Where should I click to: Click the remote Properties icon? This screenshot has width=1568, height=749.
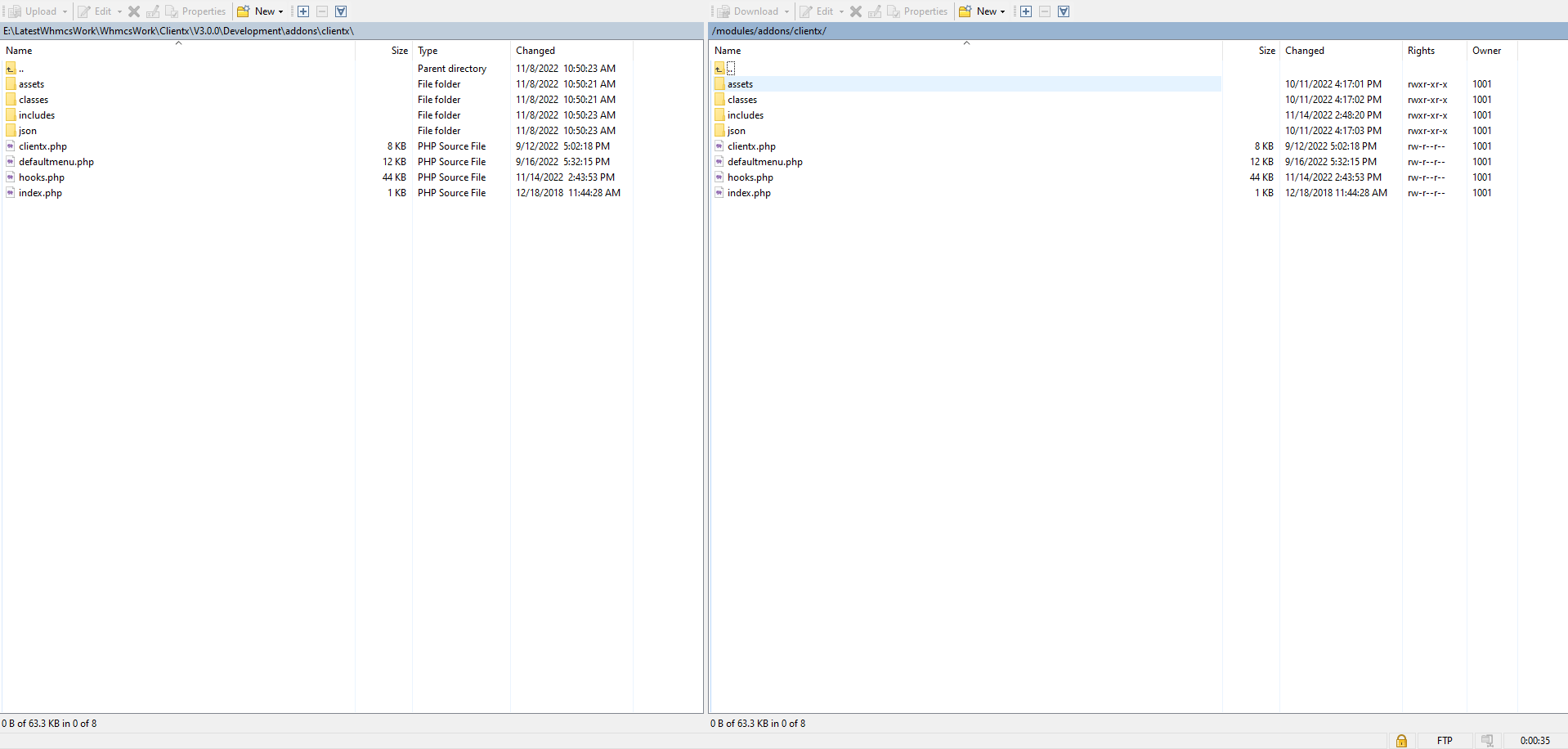point(917,11)
